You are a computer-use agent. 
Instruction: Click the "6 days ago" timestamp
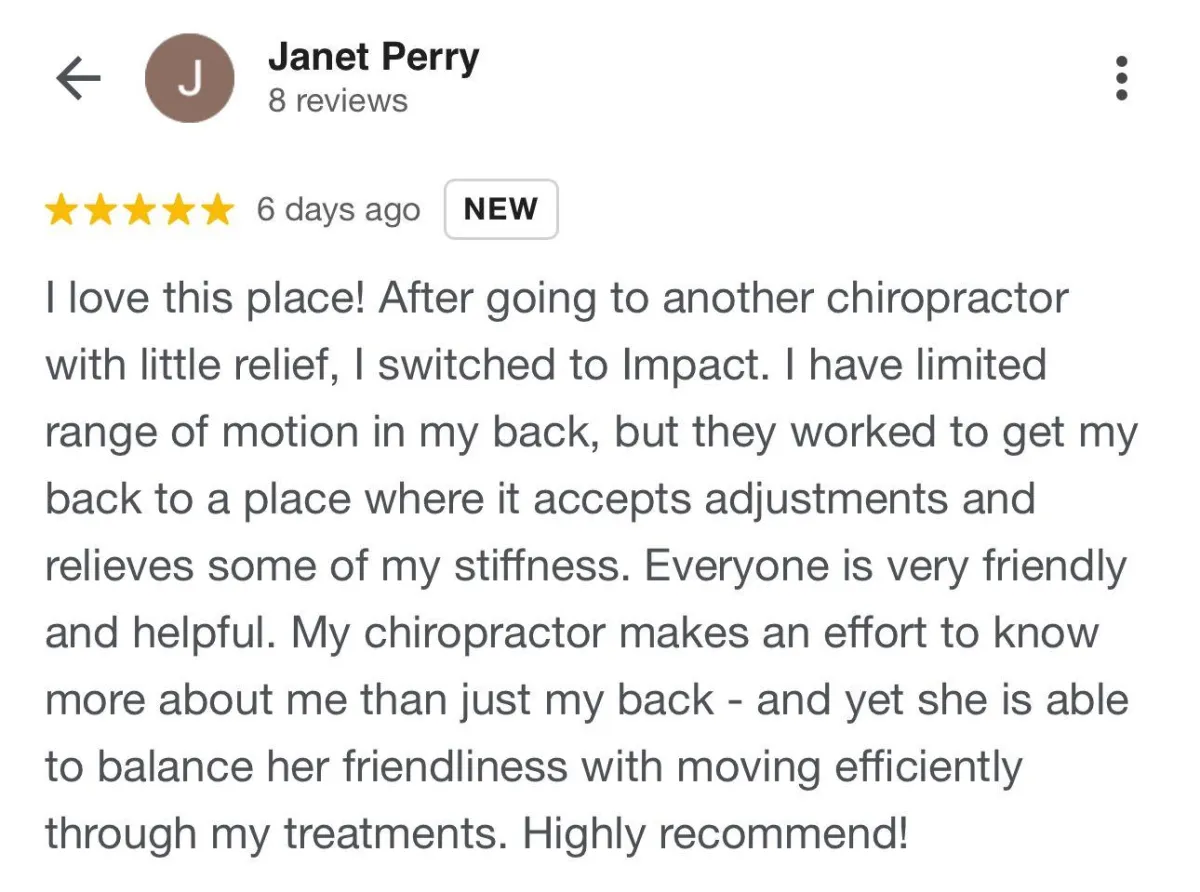point(338,210)
